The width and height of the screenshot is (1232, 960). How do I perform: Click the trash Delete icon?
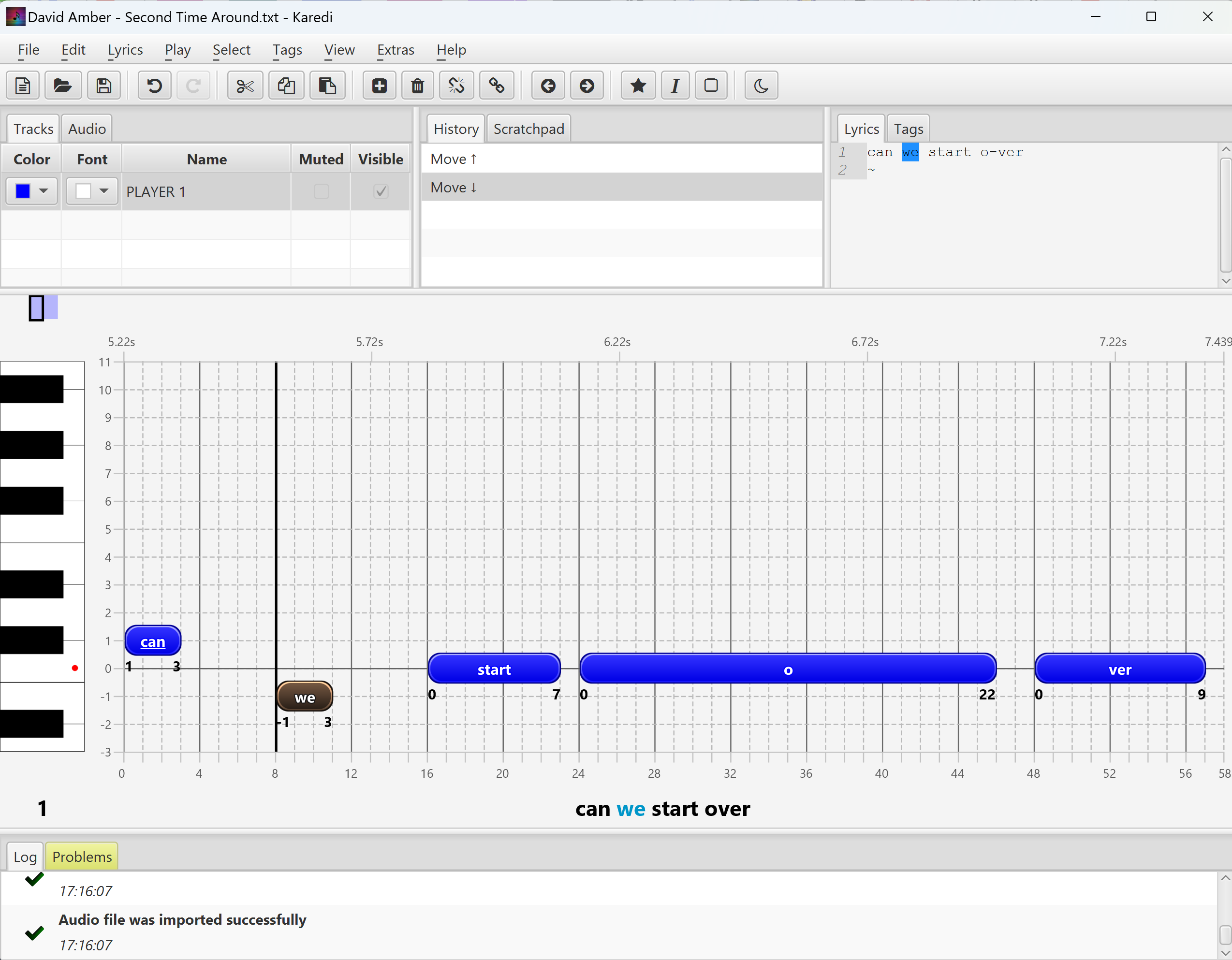[417, 86]
